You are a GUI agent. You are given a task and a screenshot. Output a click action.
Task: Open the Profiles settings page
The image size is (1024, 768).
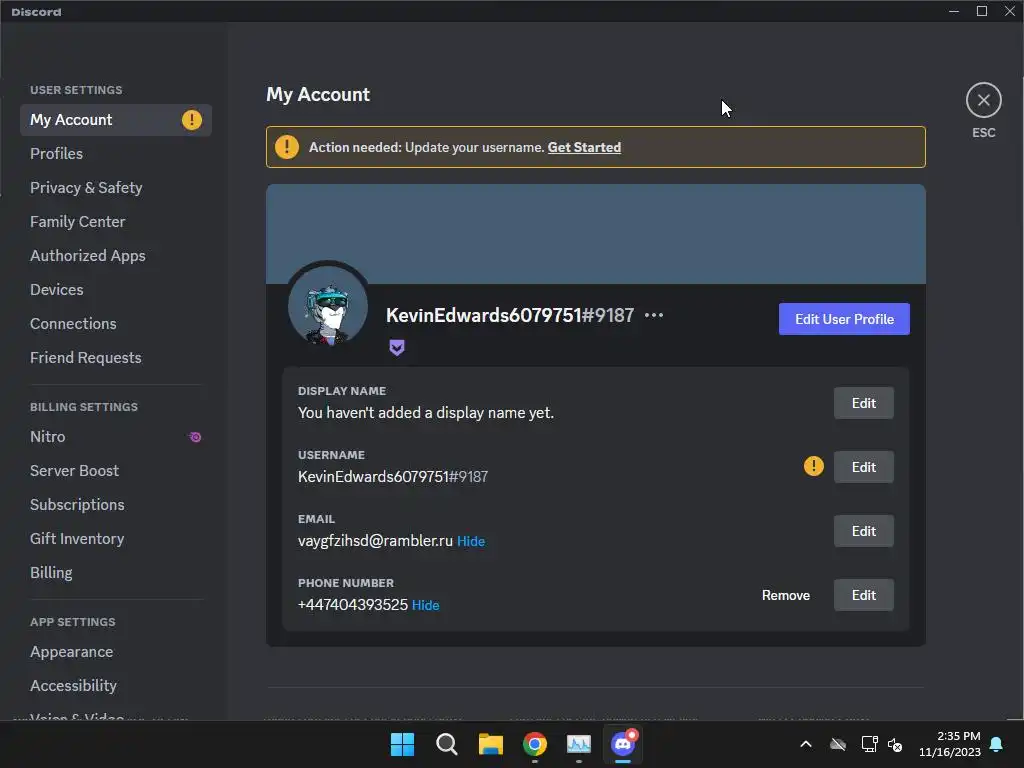pos(116,154)
